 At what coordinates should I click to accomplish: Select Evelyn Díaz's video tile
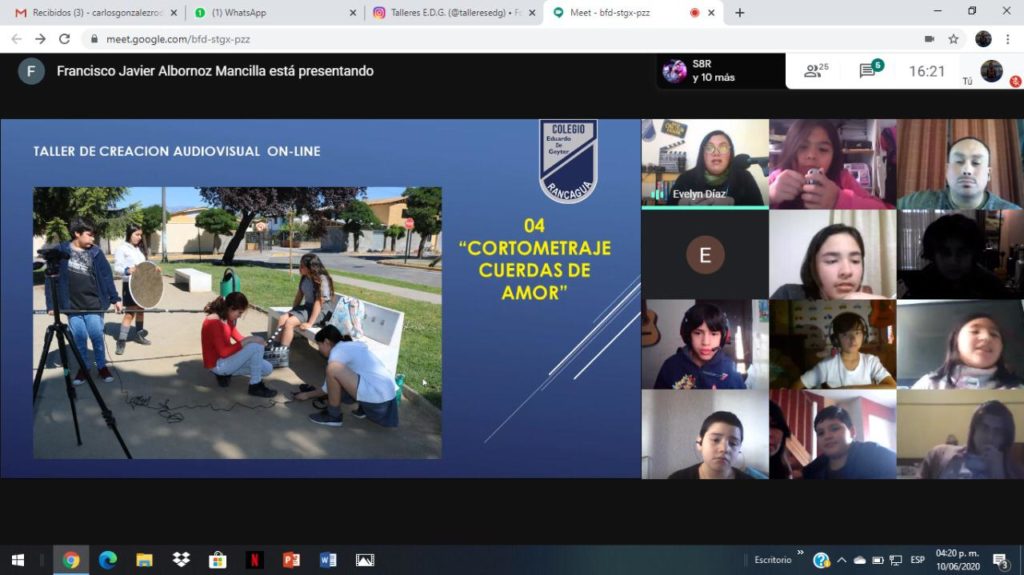pyautogui.click(x=704, y=163)
